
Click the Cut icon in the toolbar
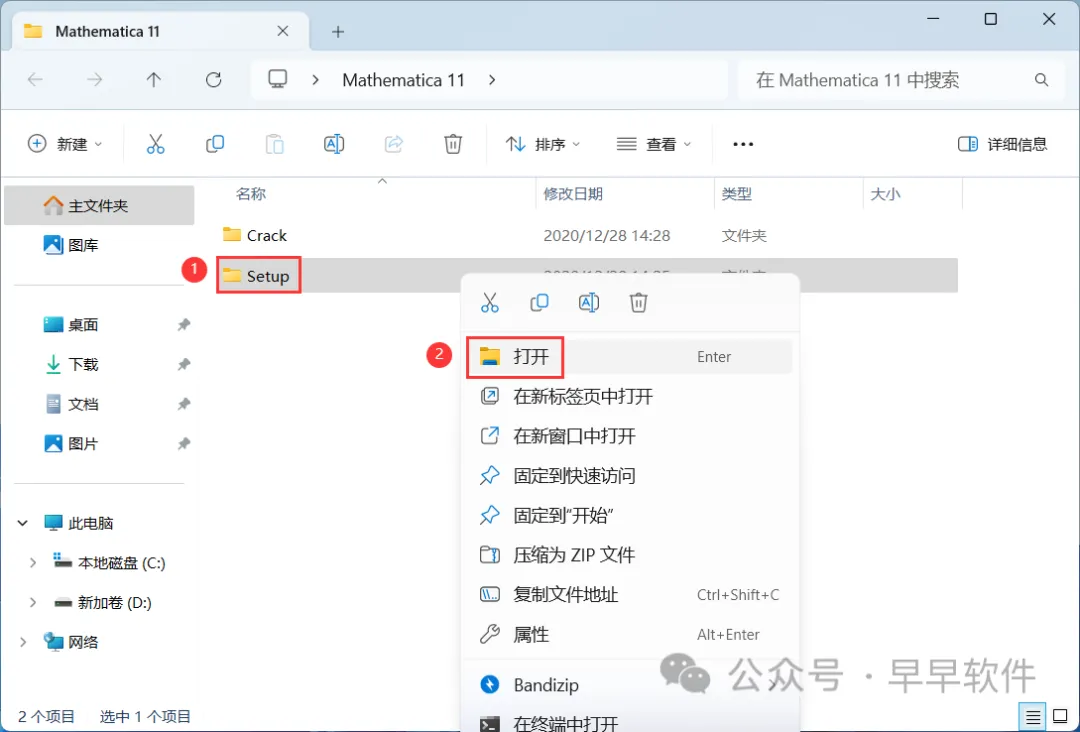pos(156,144)
